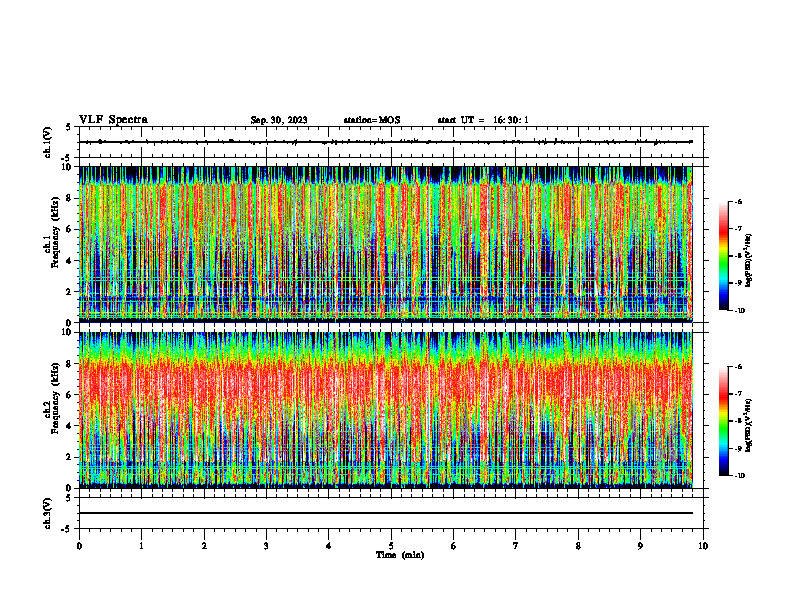Select the ch.1 color bar log(PSD) label
Viewport: 792px width, 612px height.
749,261
